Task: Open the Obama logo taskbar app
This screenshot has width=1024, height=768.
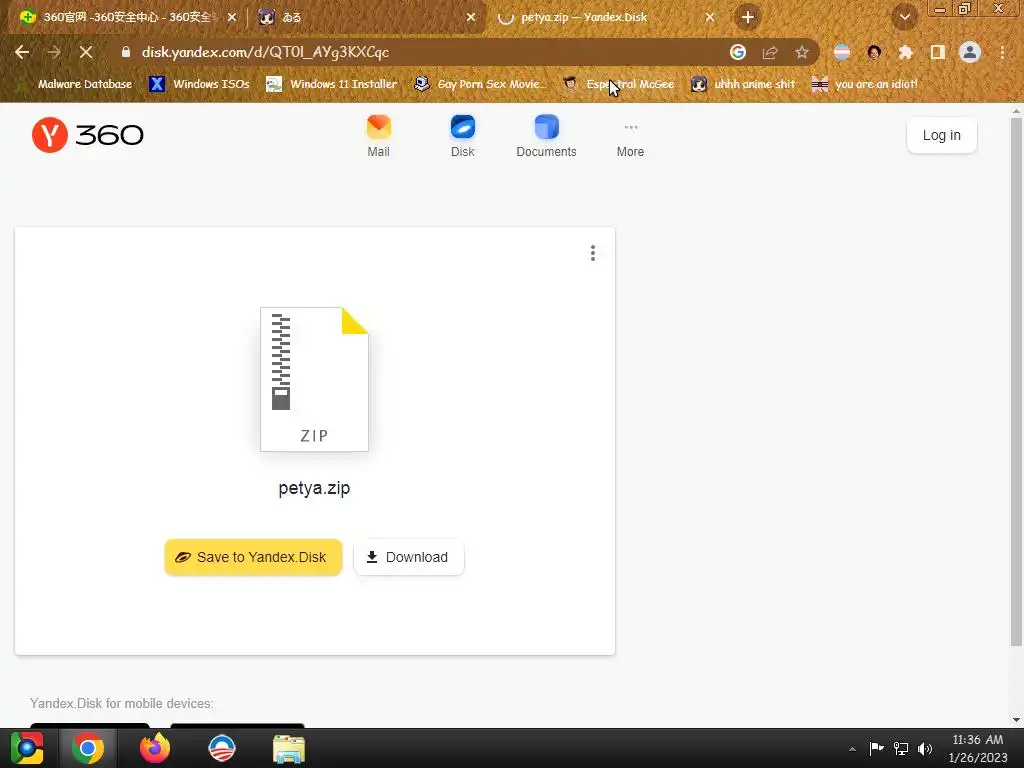Action: tap(221, 748)
